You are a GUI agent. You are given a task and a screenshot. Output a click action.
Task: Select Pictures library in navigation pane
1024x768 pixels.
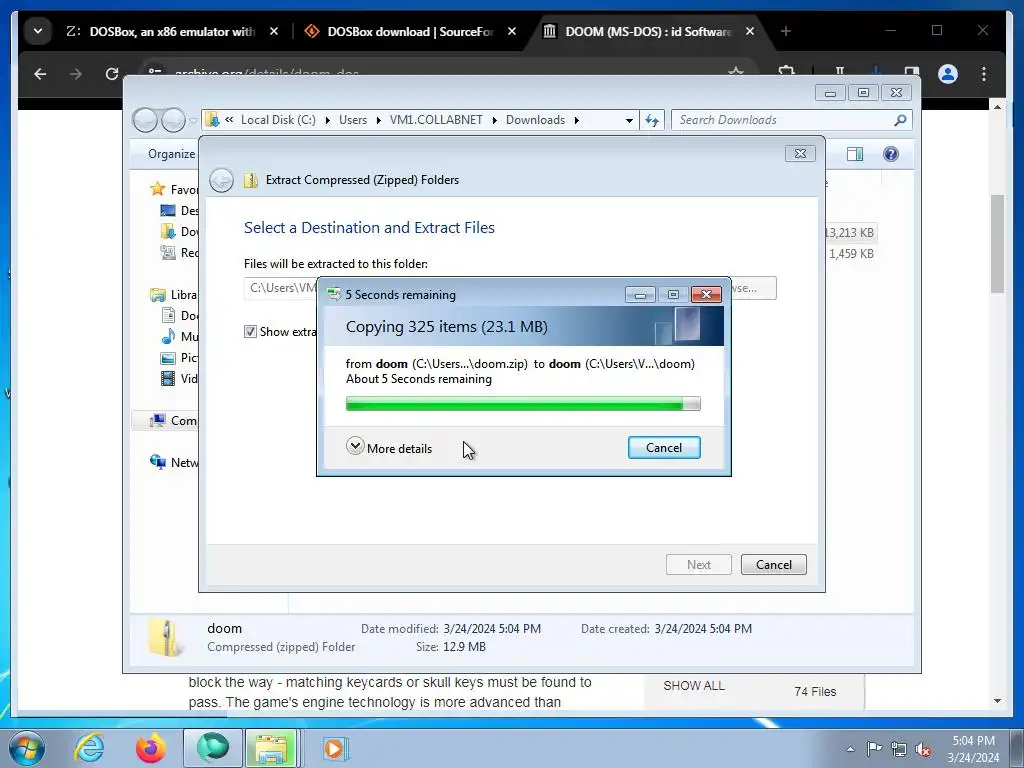(x=180, y=357)
